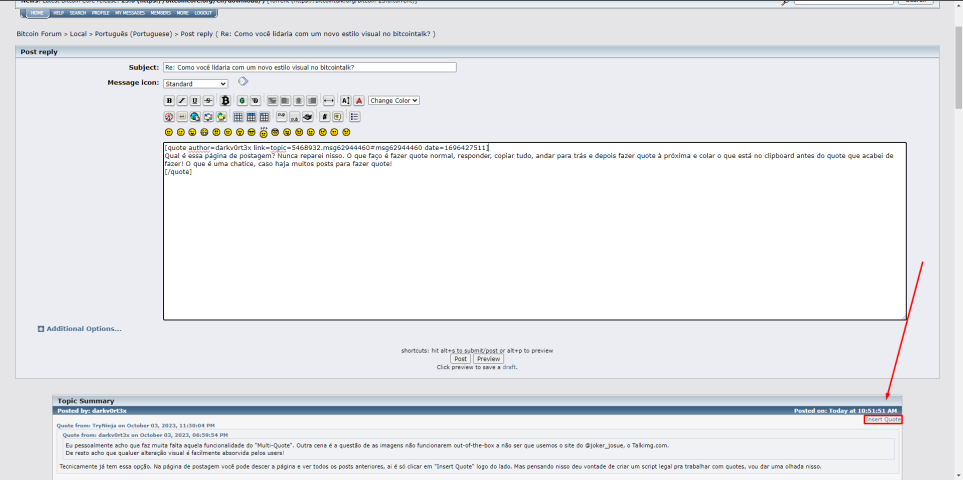Screen dimensions: 963x480
Task: Open MY MESSAGES in the navigation bar
Action: click(130, 13)
